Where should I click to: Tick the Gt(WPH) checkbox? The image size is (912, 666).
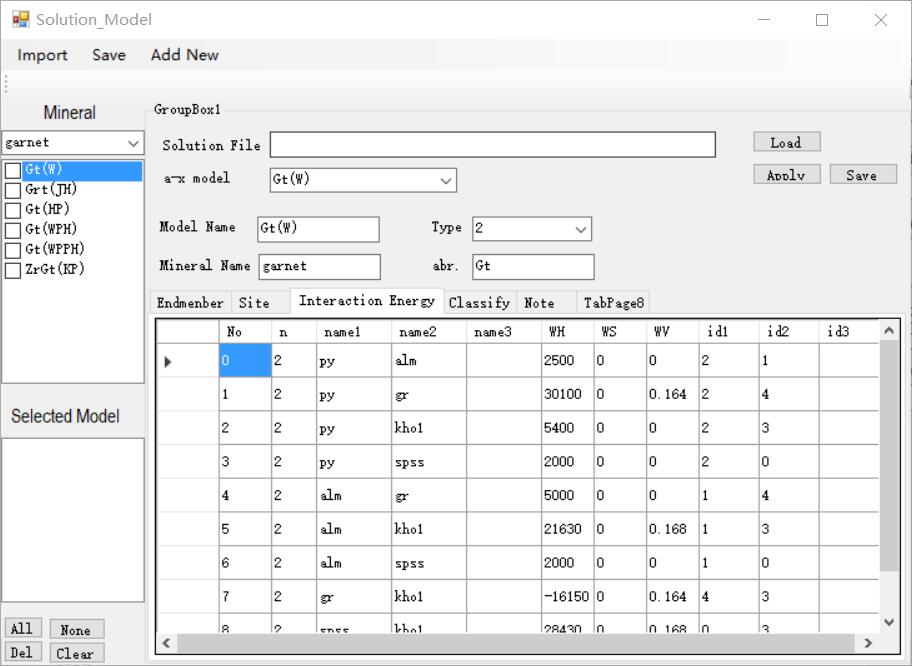point(13,230)
